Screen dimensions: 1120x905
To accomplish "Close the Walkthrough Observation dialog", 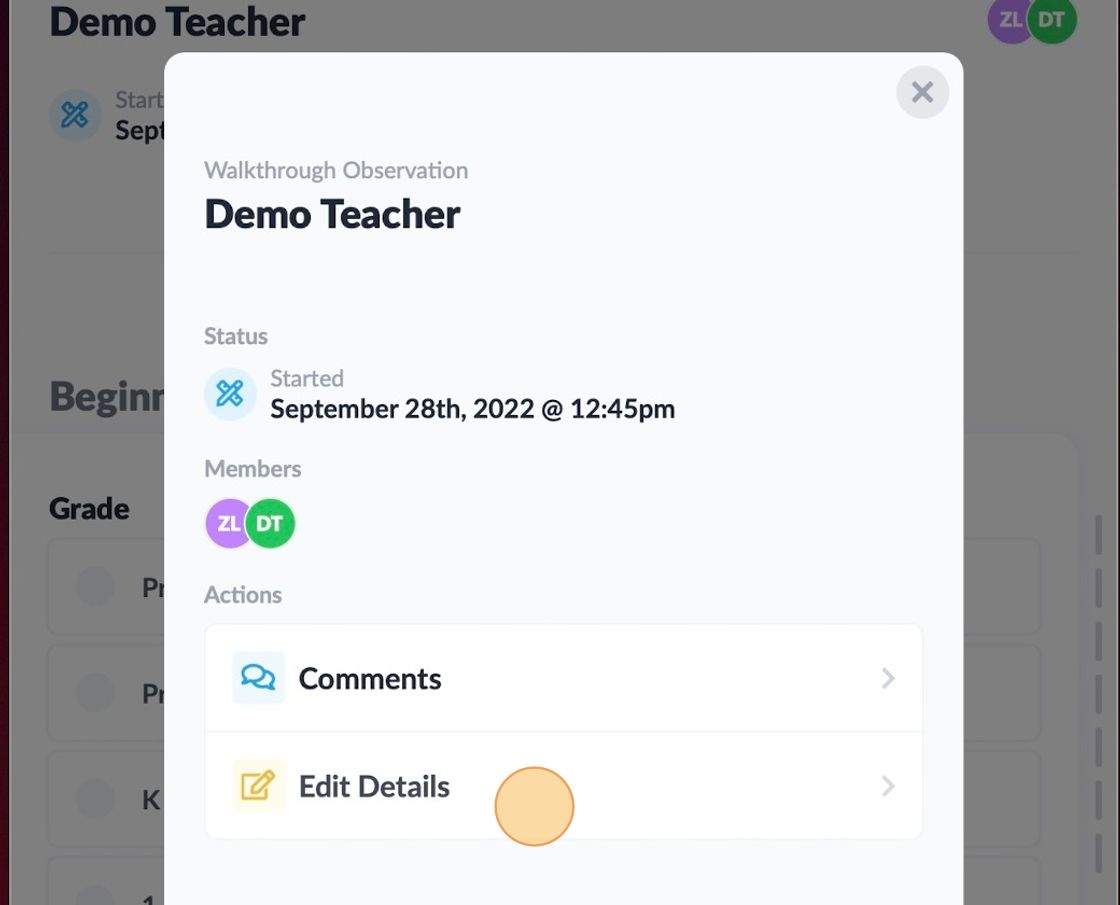I will [x=922, y=93].
